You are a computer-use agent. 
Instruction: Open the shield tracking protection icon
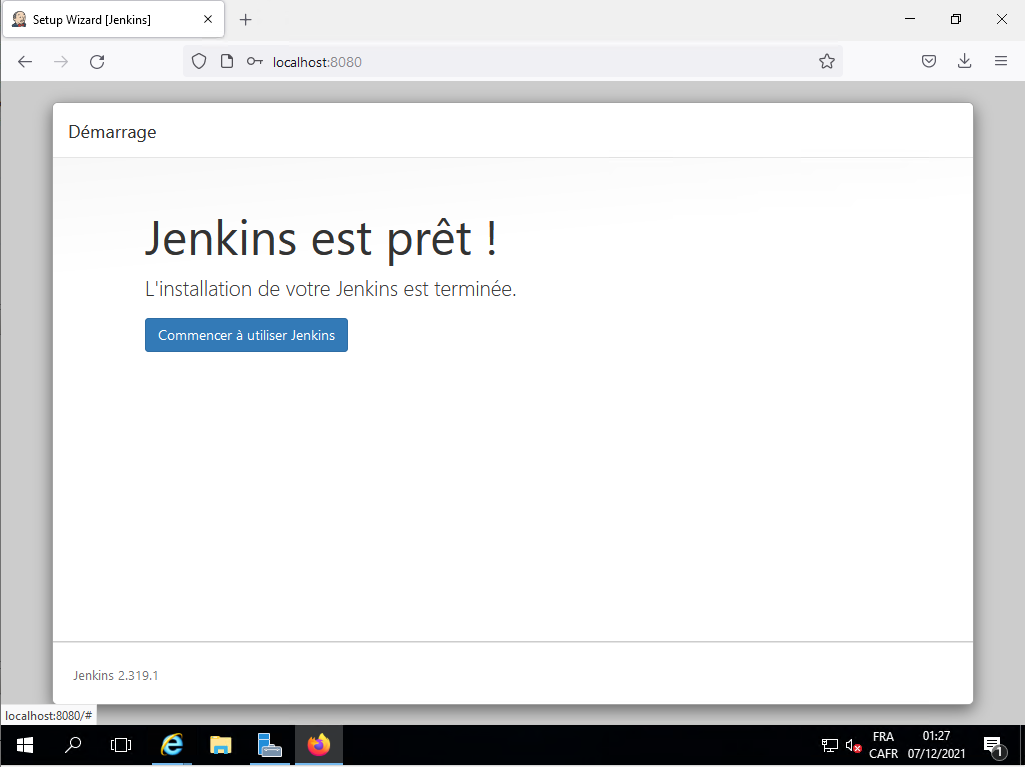point(199,62)
